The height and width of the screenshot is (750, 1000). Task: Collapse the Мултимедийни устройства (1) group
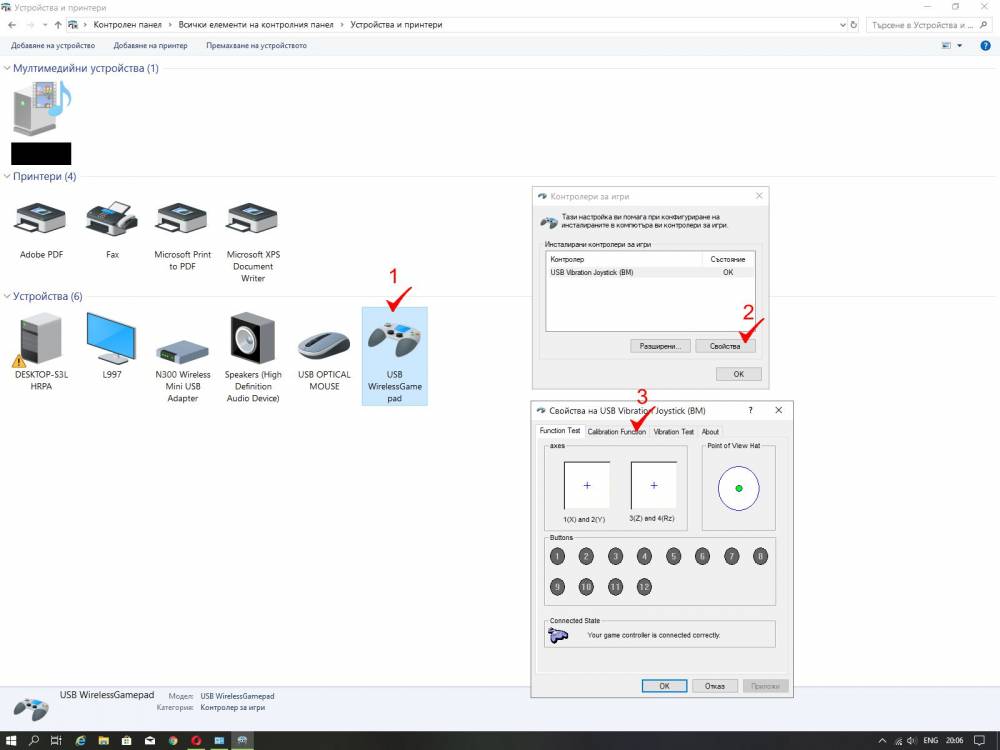(7, 68)
